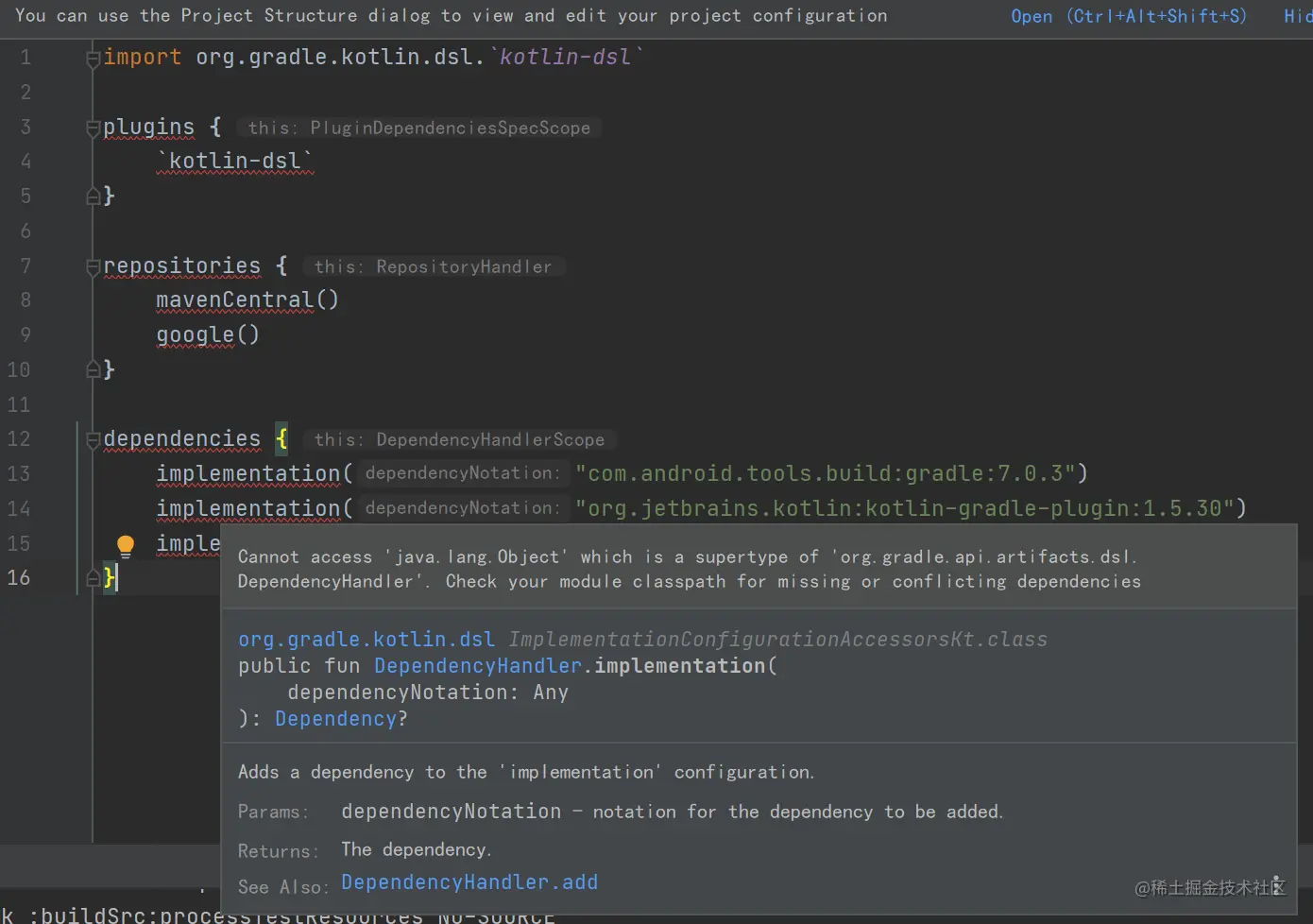Image resolution: width=1313 pixels, height=924 pixels.
Task: Click the RepositoryHandler inlay hint
Action: [434, 266]
